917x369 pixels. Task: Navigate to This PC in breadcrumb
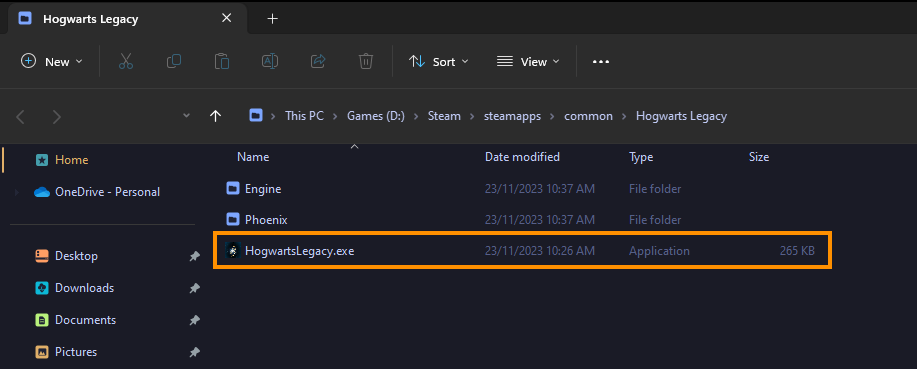(x=304, y=116)
